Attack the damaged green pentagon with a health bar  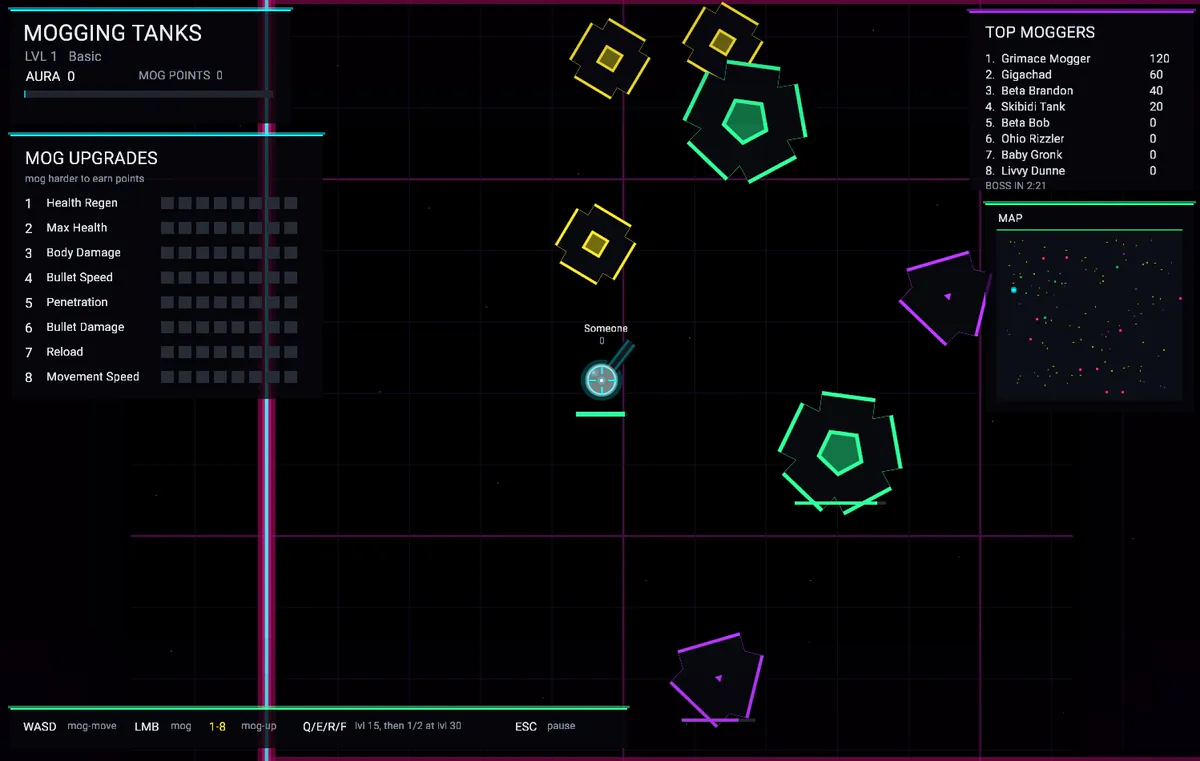point(839,452)
